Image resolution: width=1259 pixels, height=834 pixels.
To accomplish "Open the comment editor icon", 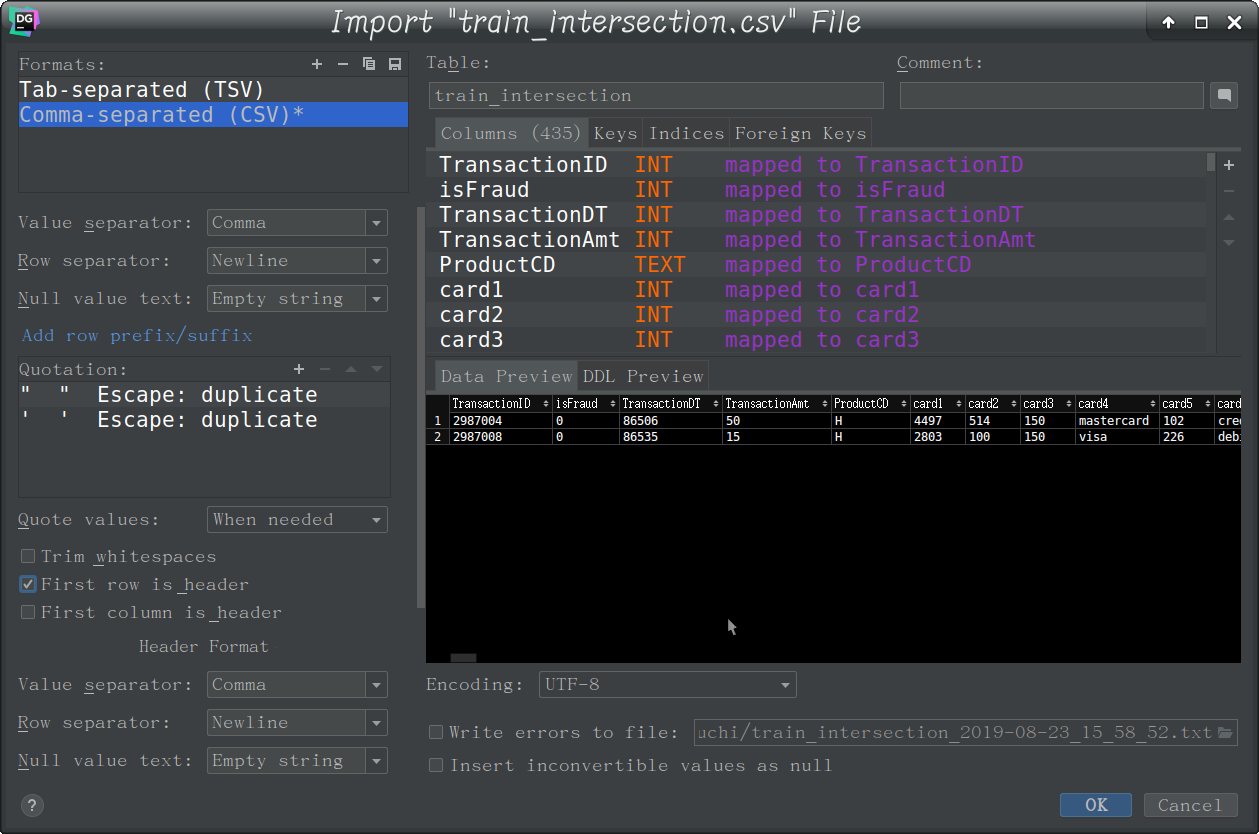I will click(1223, 96).
